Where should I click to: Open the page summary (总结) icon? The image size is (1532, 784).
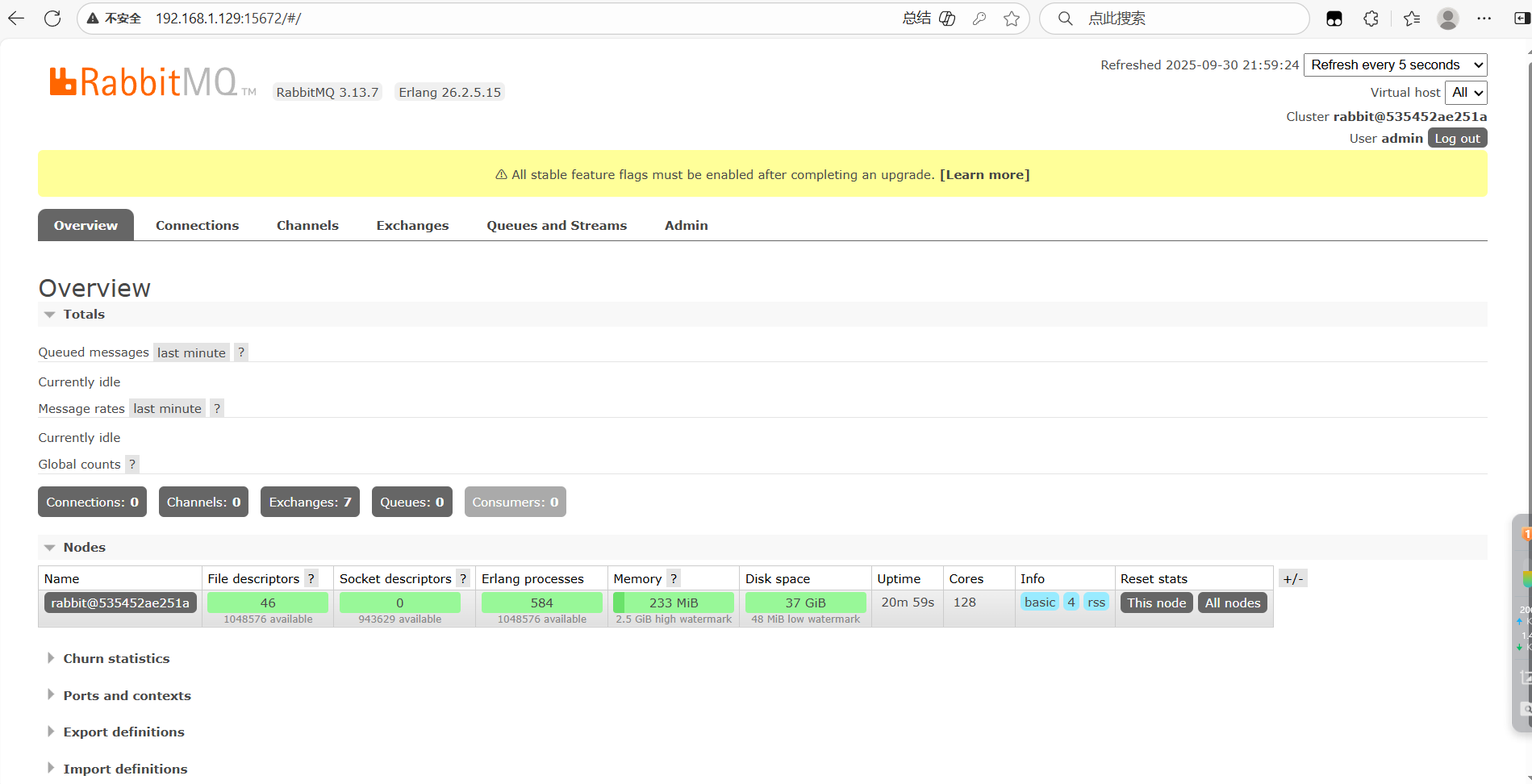948,19
